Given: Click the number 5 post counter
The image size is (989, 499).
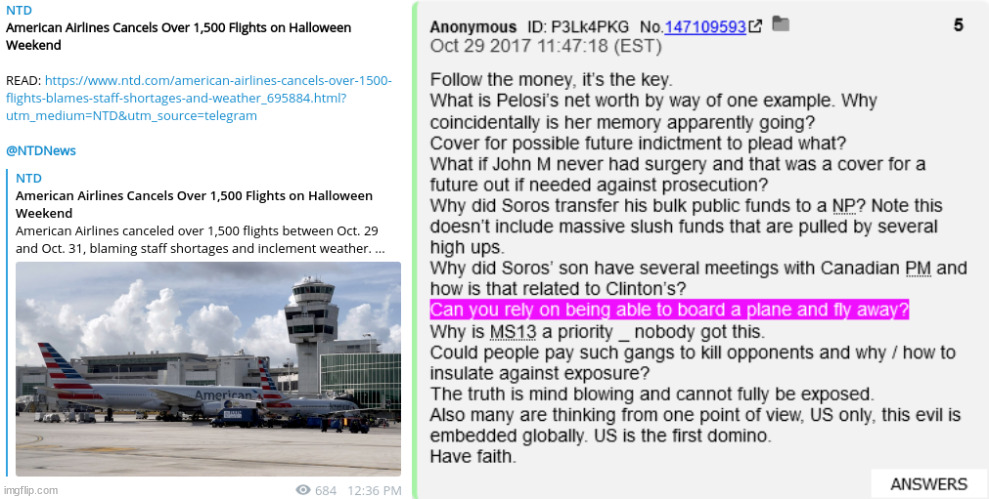Looking at the screenshot, I should (959, 25).
